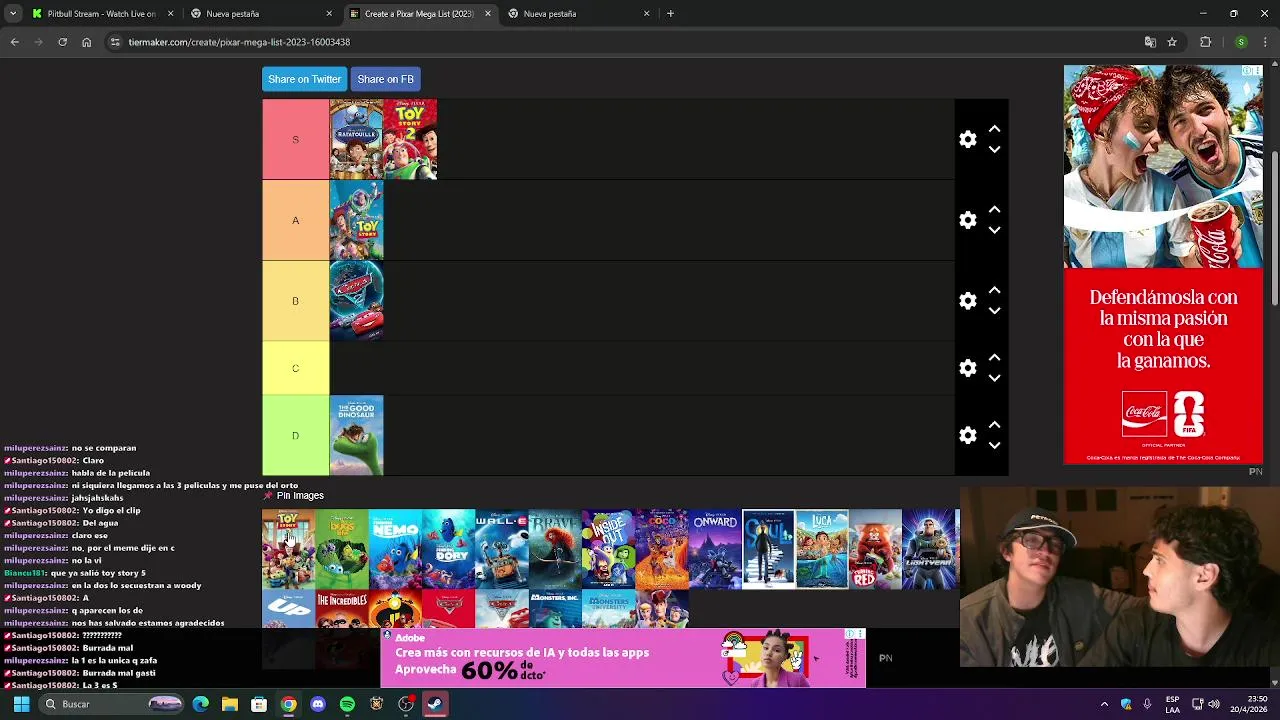Move A tier row down with arrow
This screenshot has width=1280, height=720.
[994, 230]
